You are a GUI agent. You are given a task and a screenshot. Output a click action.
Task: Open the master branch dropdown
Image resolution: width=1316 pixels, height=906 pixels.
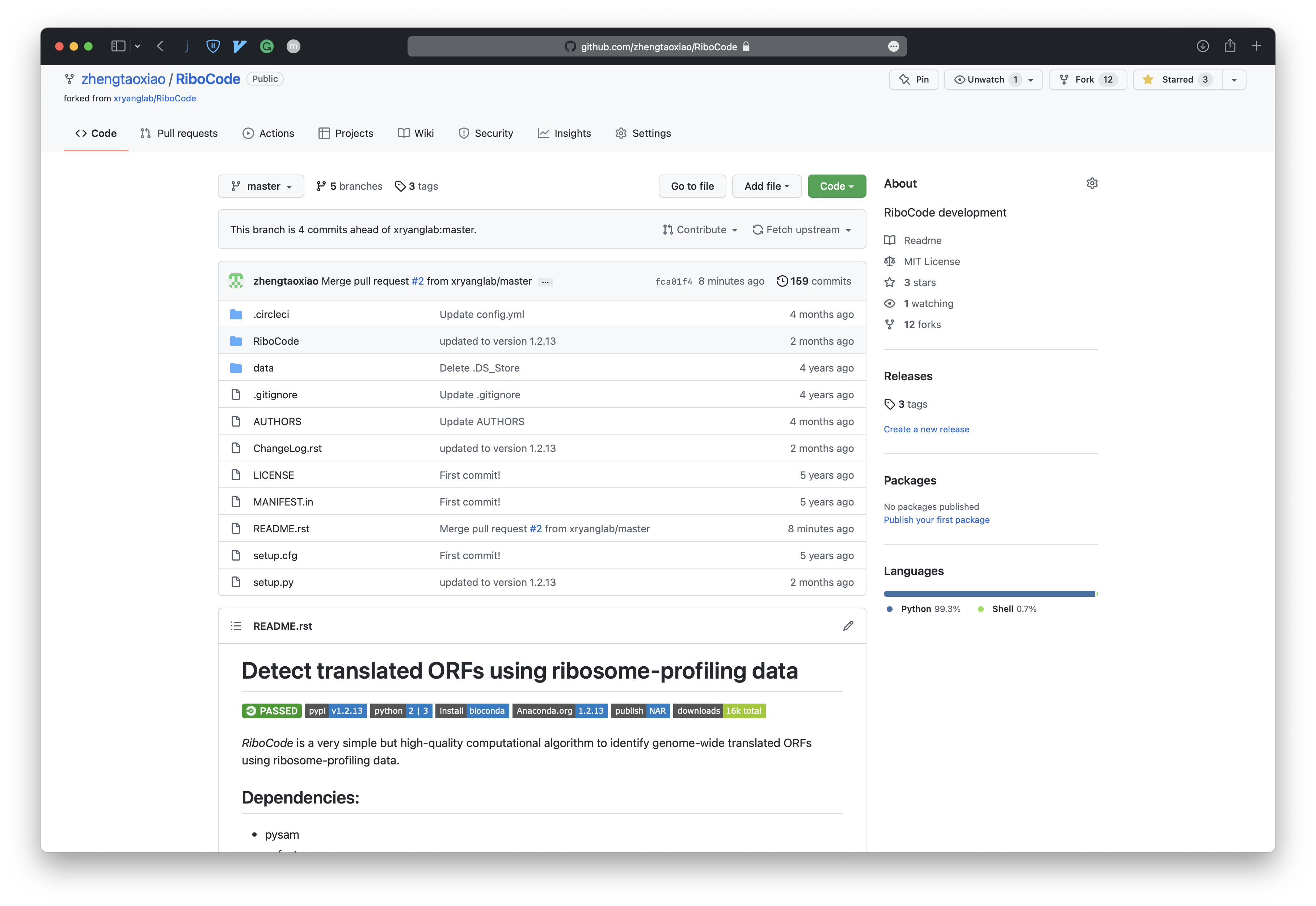pos(261,186)
